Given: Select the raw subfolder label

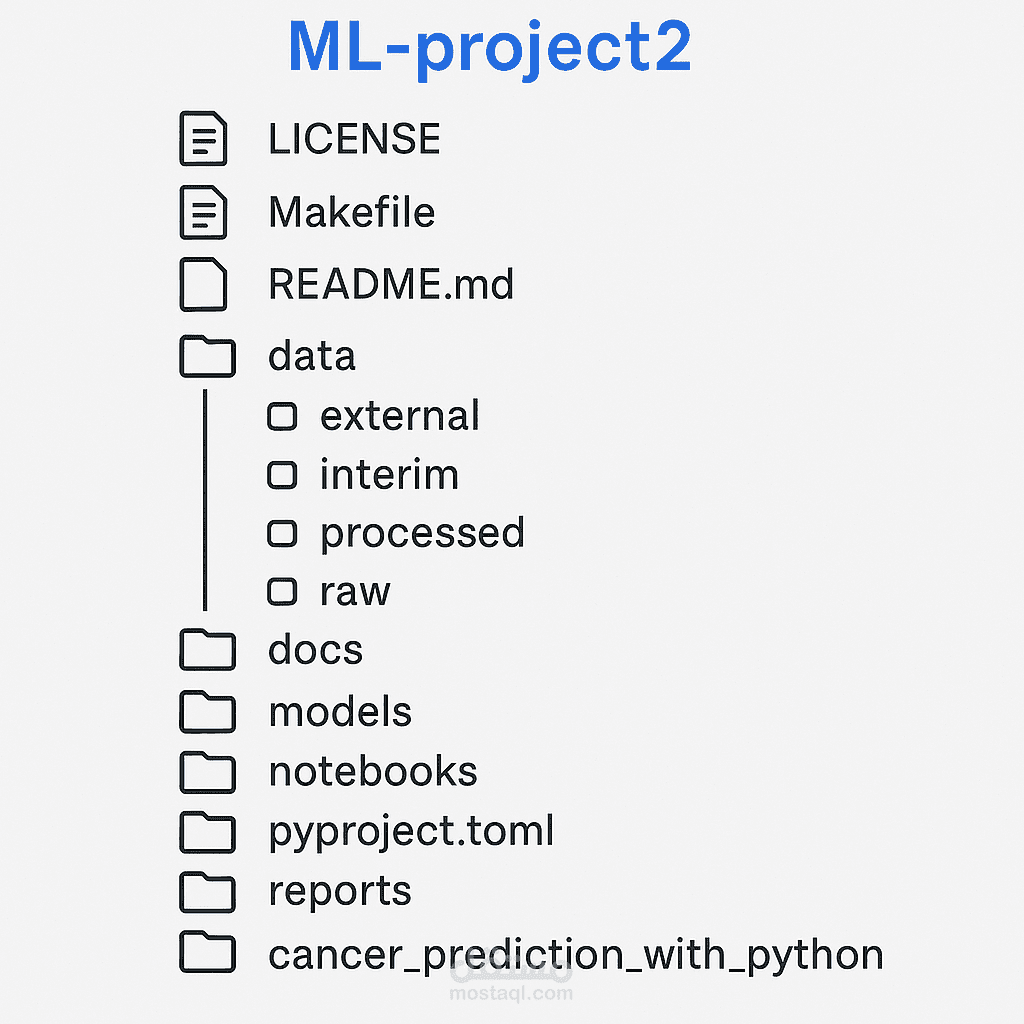Looking at the screenshot, I should click(x=354, y=592).
